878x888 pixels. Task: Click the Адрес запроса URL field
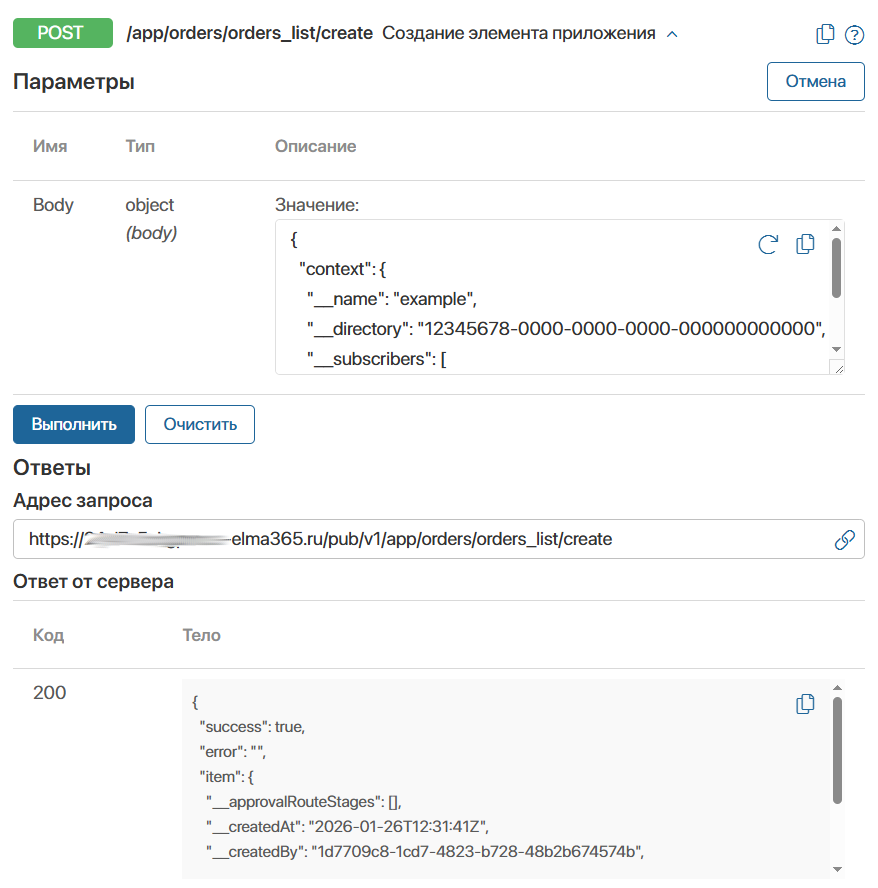(x=438, y=539)
